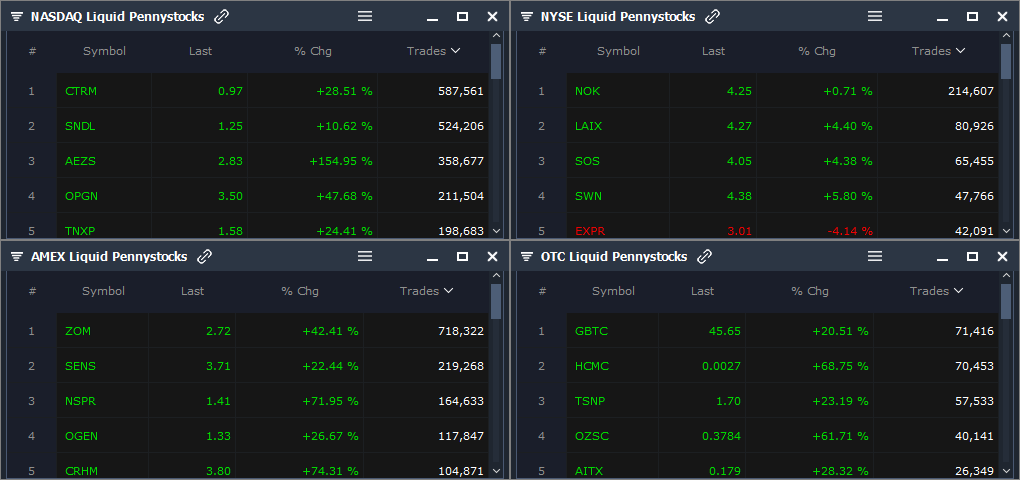Screen dimensions: 1020x480
Task: Select SENS symbol in AMEX list
Action: point(80,366)
